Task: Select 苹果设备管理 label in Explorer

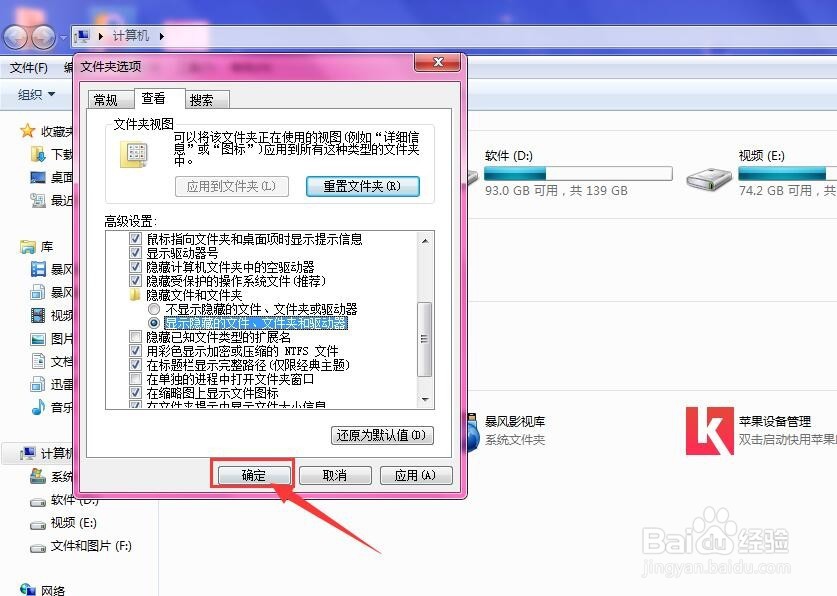Action: [x=775, y=422]
